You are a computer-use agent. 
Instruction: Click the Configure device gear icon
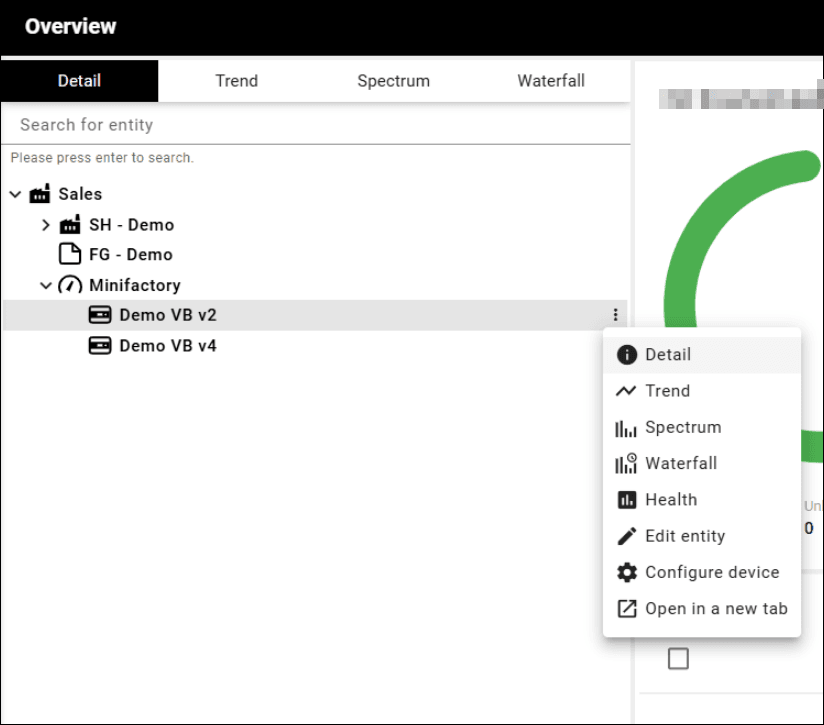point(626,572)
